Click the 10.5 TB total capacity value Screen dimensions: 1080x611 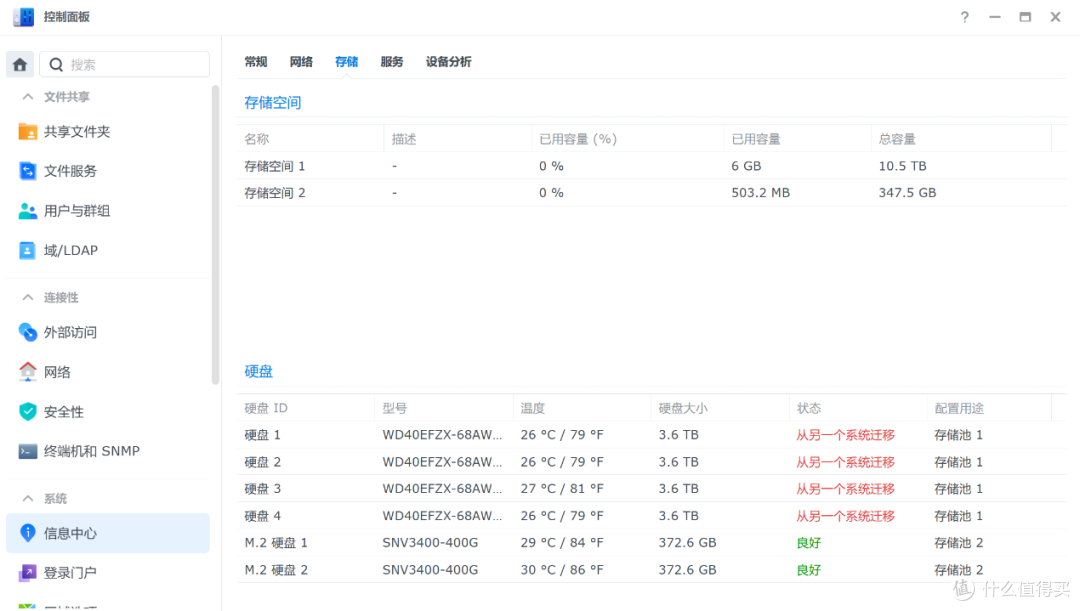[x=902, y=166]
